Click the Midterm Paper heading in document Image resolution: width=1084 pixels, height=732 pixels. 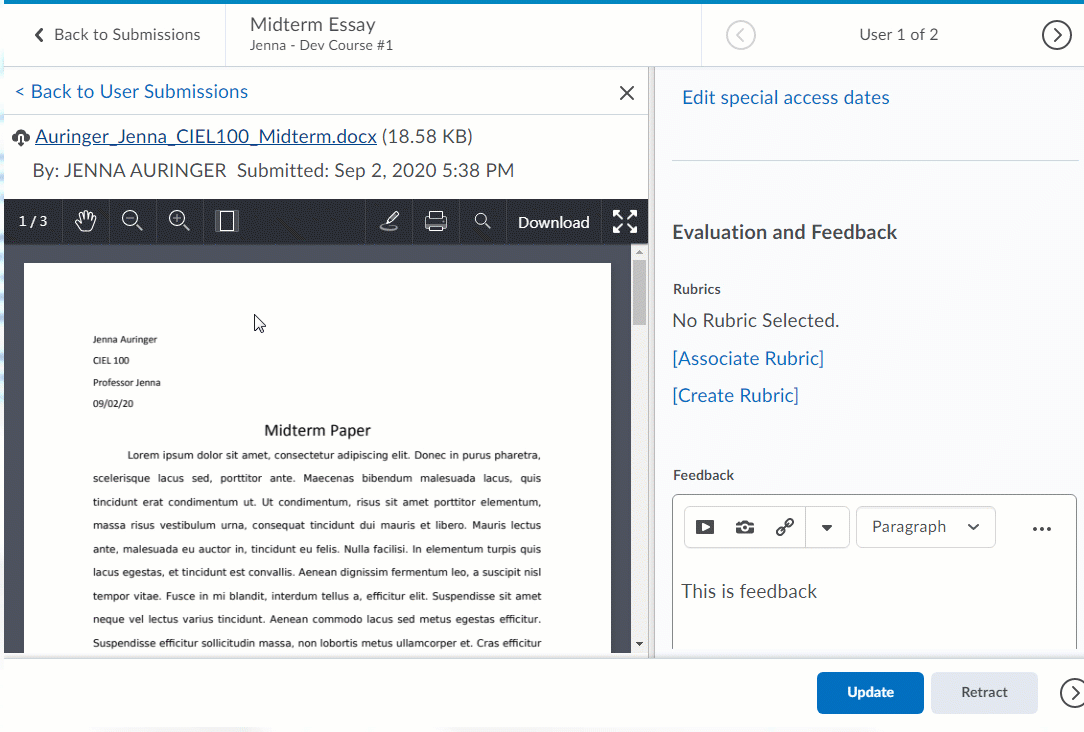(317, 431)
